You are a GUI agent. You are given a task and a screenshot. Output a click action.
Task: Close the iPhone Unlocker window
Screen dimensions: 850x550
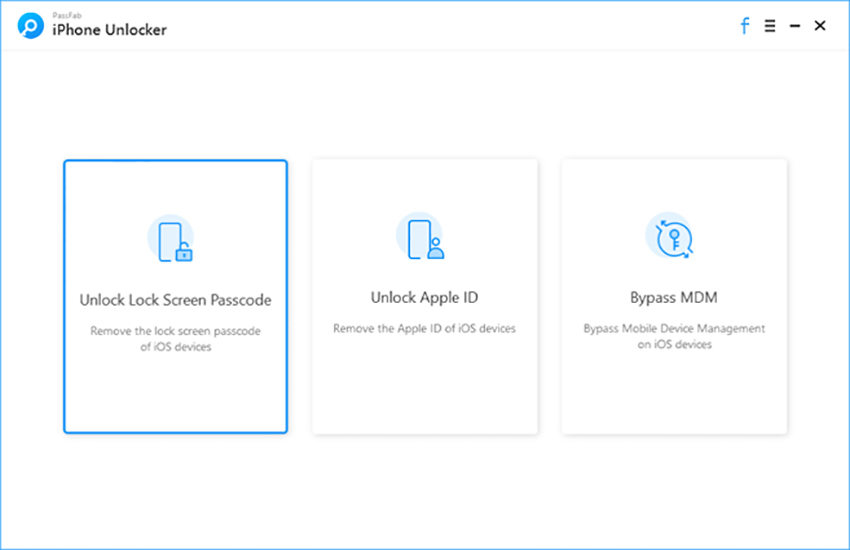click(x=820, y=25)
